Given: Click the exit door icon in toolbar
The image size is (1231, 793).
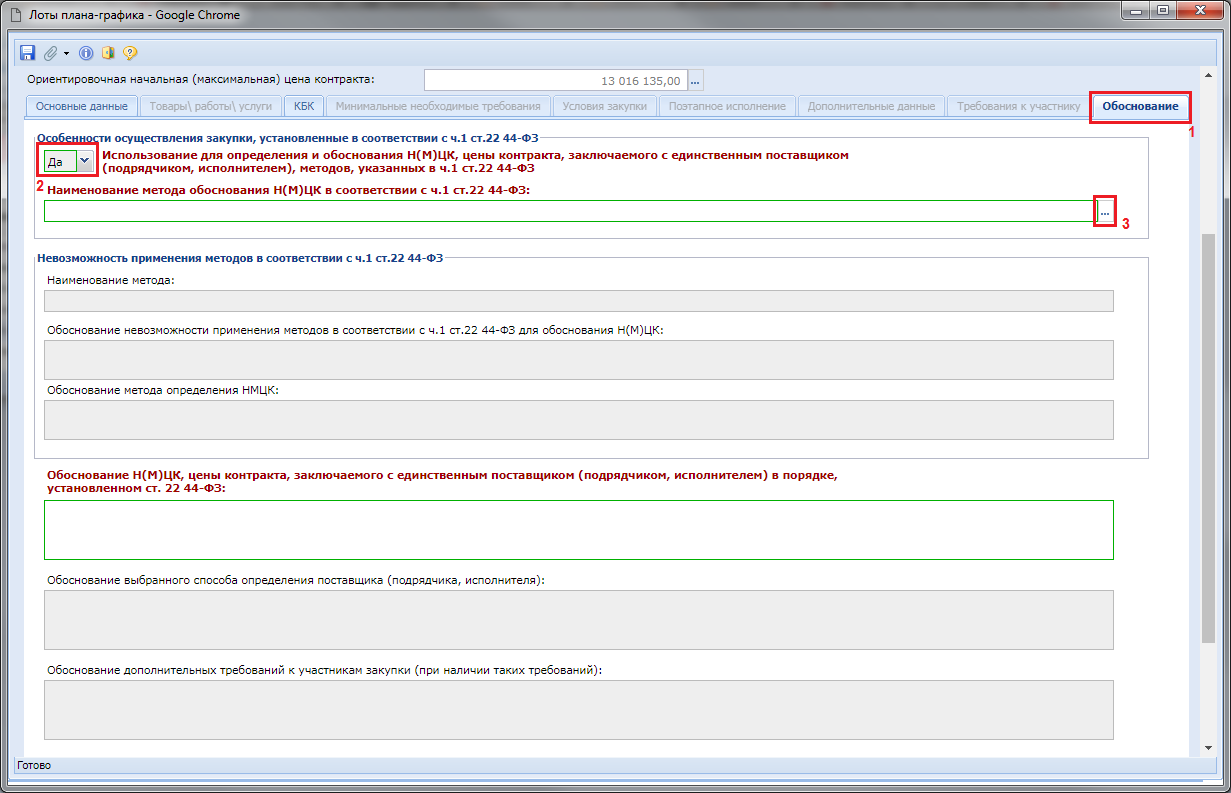Looking at the screenshot, I should [x=108, y=53].
